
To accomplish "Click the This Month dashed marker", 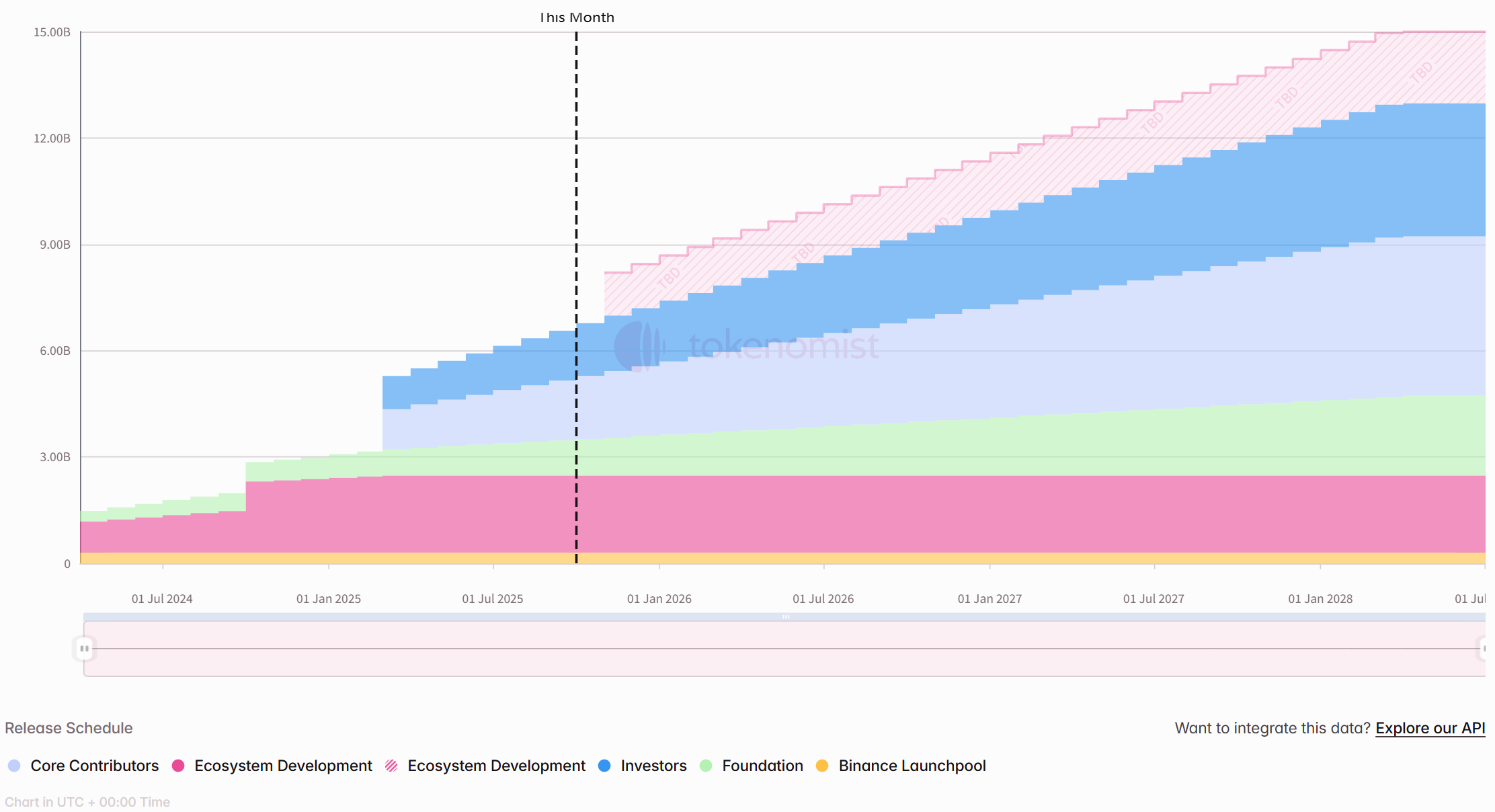I will coord(576,17).
